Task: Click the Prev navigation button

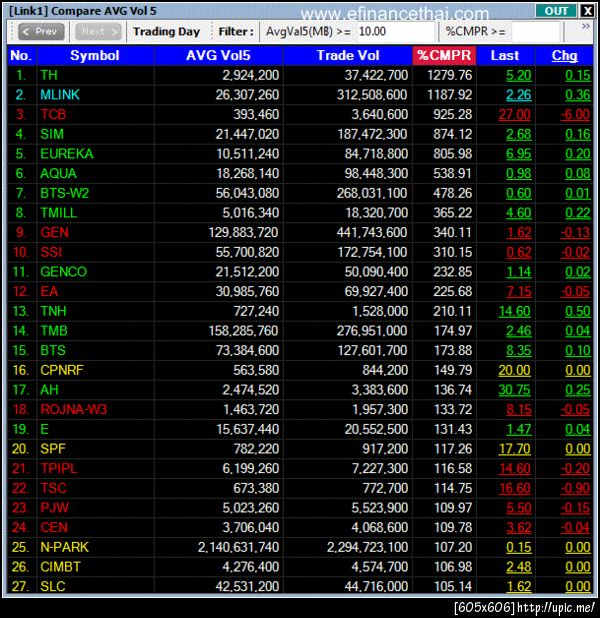Action: 41,32
